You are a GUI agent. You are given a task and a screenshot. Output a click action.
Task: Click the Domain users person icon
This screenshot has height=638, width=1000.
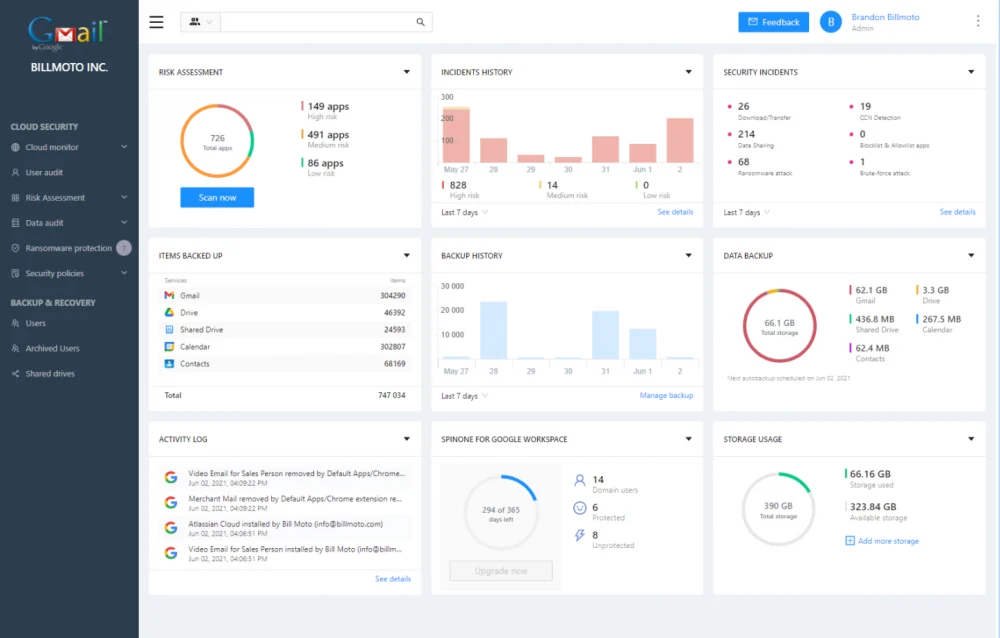pyautogui.click(x=580, y=480)
